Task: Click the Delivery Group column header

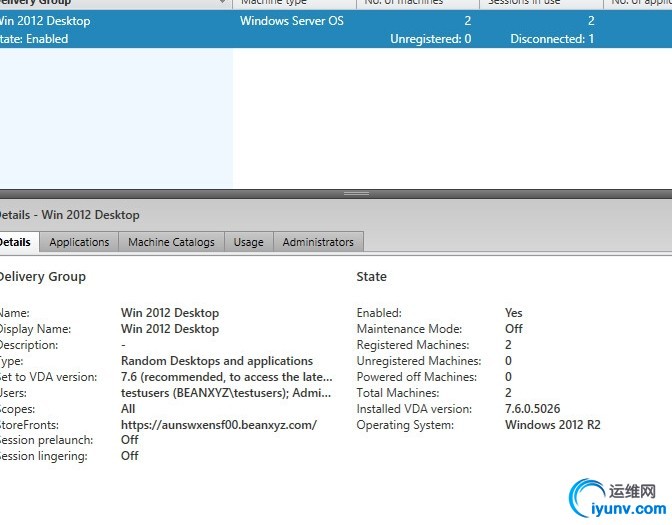Action: click(116, 3)
